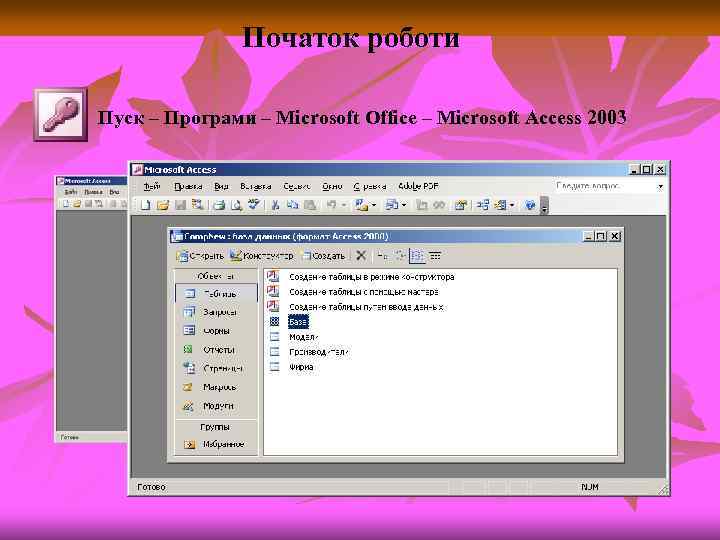Select 'Создание таблицы в режиме конструктора'

pyautogui.click(x=361, y=277)
